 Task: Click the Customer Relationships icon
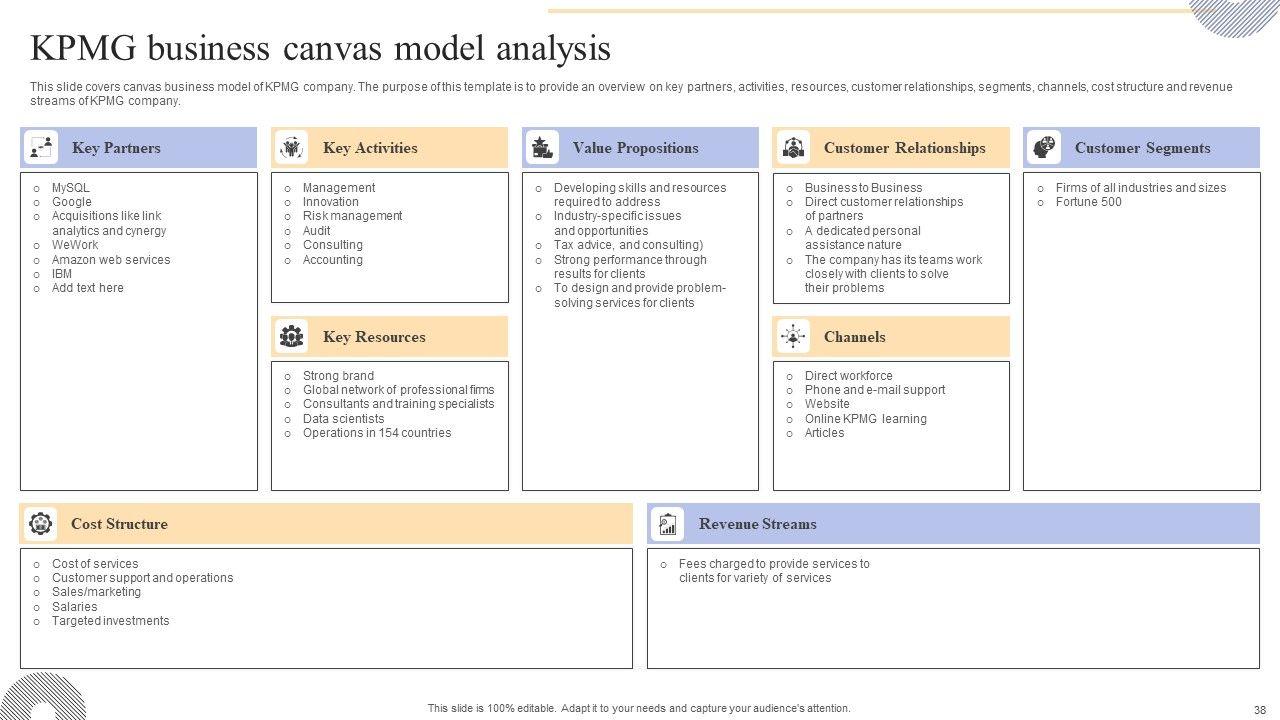(794, 148)
